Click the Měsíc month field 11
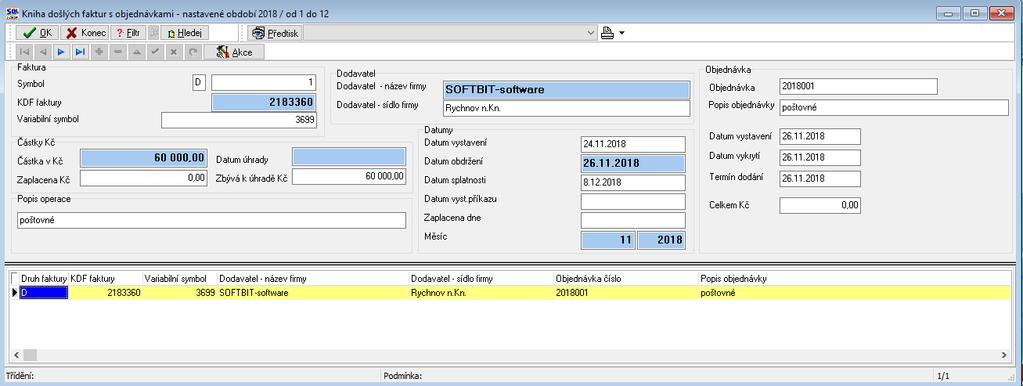1023x386 pixels. click(x=608, y=241)
